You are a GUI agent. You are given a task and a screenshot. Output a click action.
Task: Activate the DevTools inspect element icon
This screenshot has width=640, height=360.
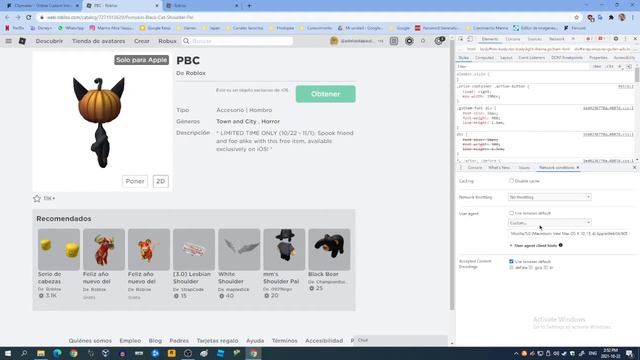[x=461, y=39]
